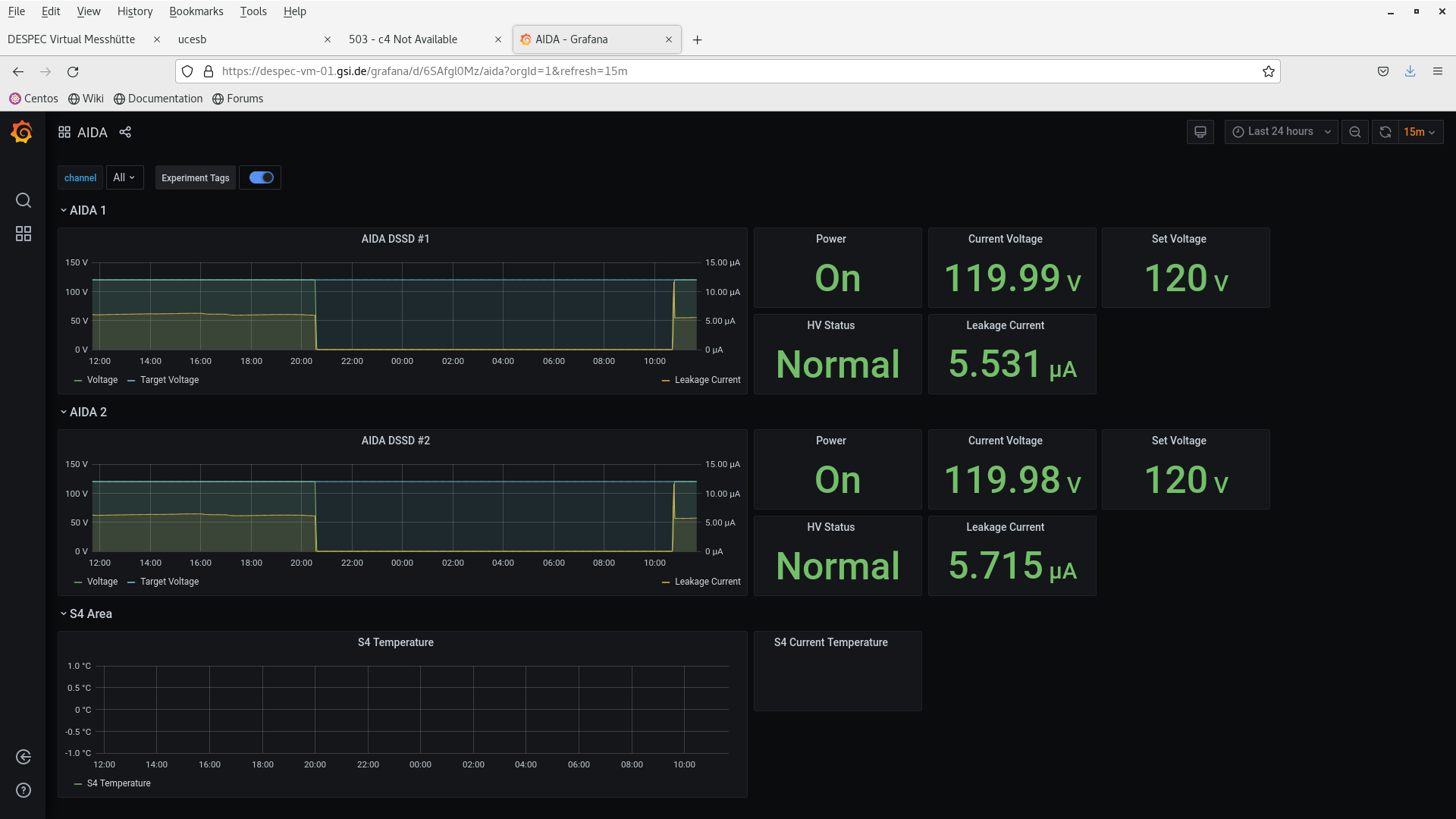This screenshot has width=1456, height=819.
Task: Click the sidebar sign-in arrow icon
Action: (x=24, y=757)
